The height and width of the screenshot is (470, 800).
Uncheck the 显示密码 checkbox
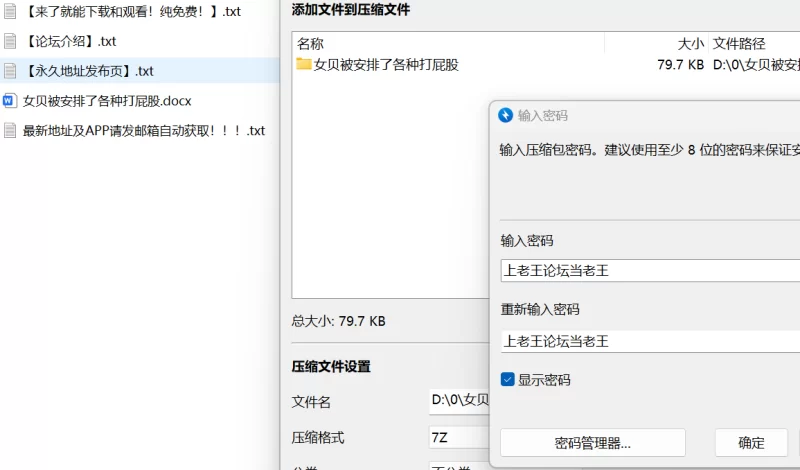pos(507,380)
